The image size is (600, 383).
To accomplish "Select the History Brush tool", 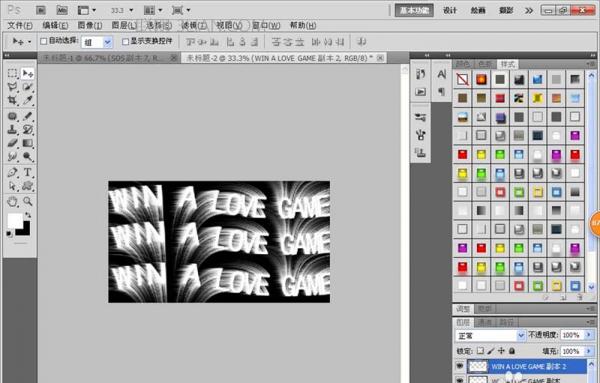I will click(28, 130).
